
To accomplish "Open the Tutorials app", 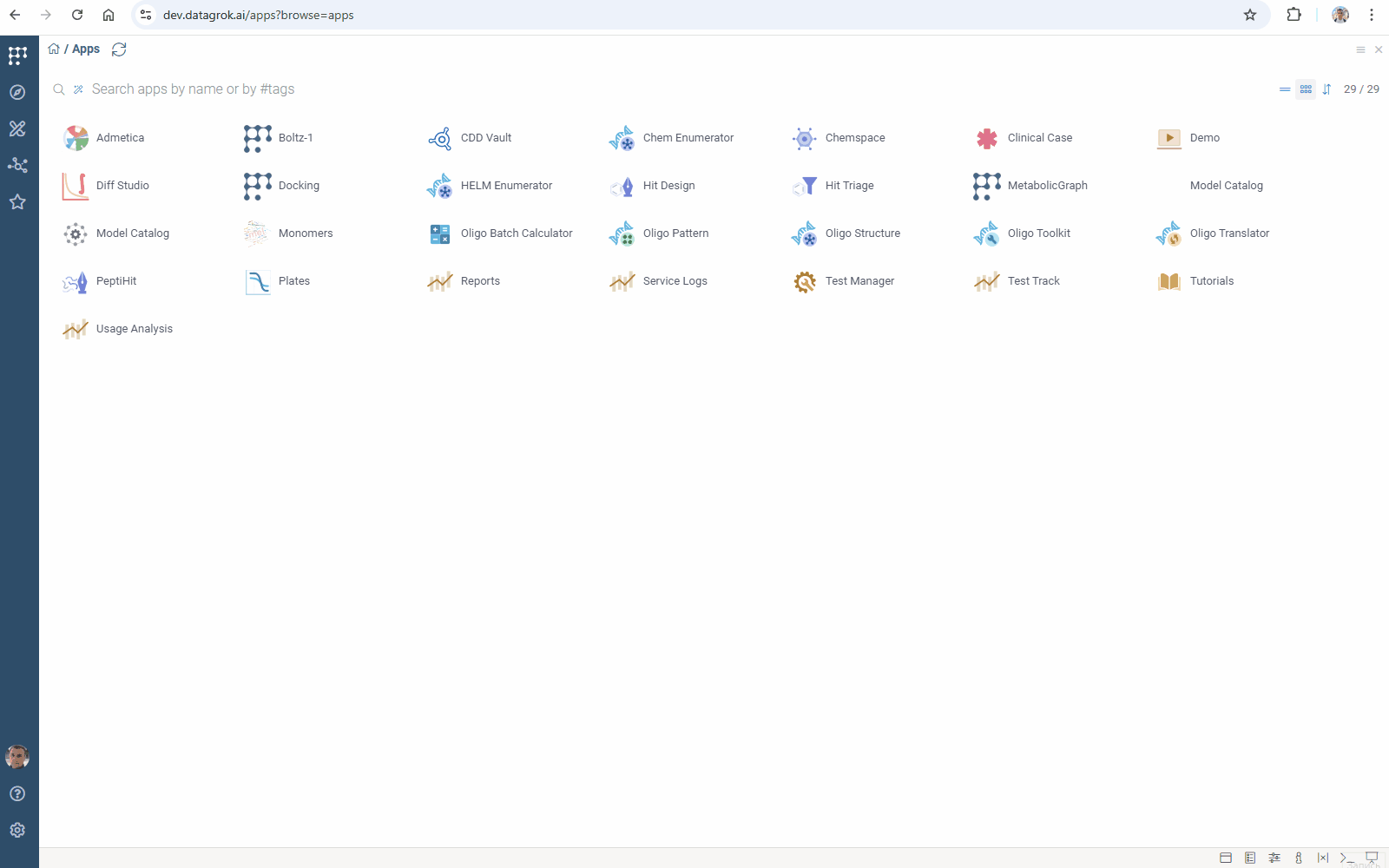I will pos(1211,281).
